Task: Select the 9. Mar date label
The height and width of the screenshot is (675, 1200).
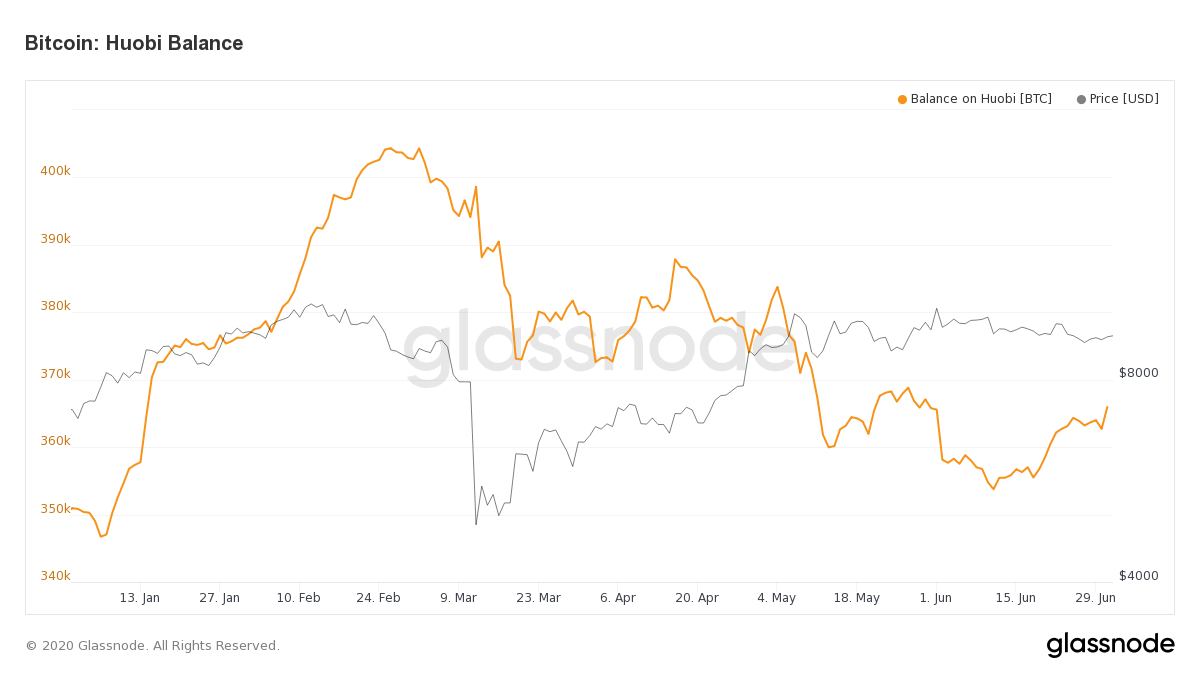Action: click(x=458, y=598)
